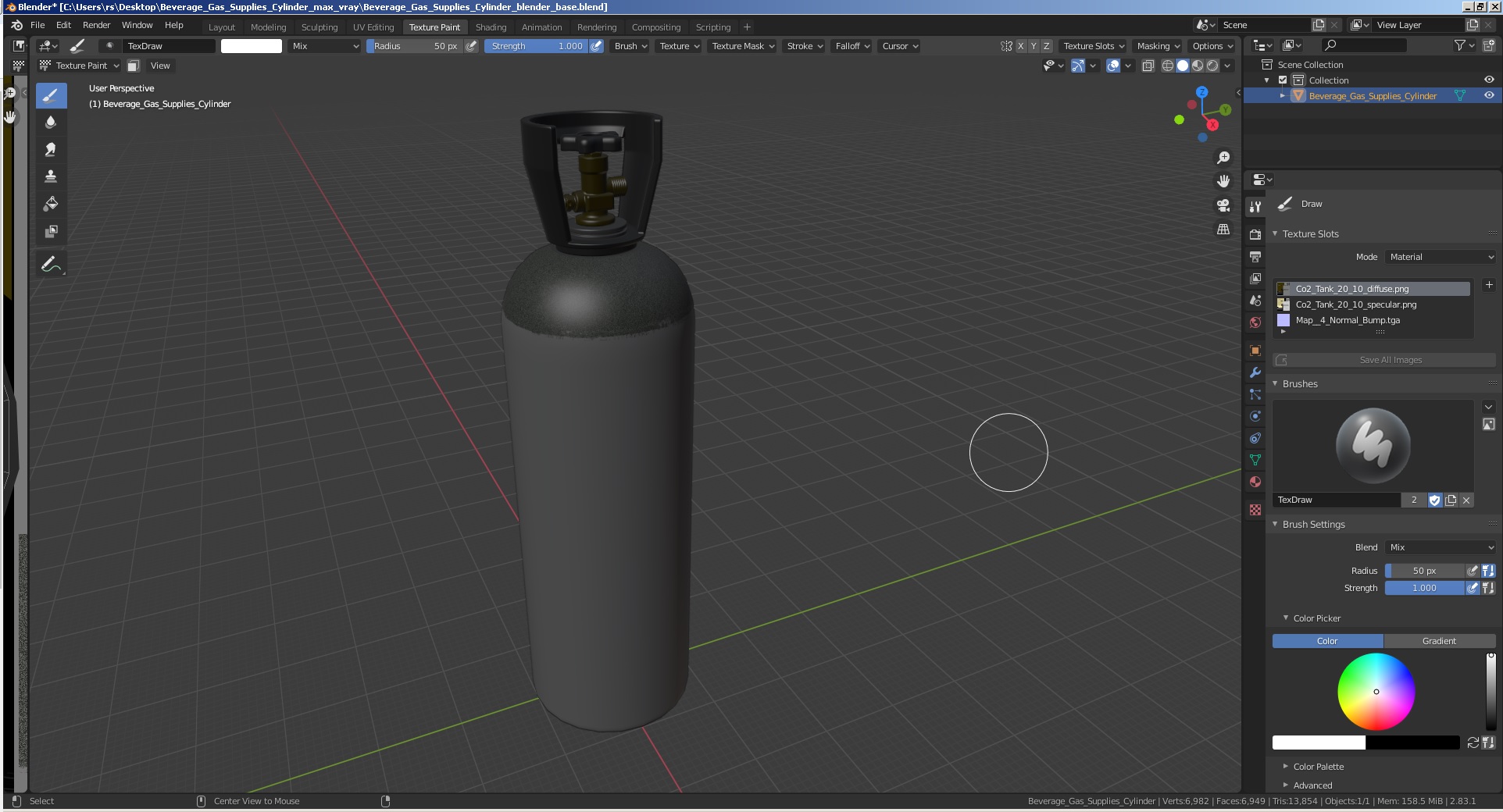
Task: Select the Fill bucket tool
Action: pos(51,204)
